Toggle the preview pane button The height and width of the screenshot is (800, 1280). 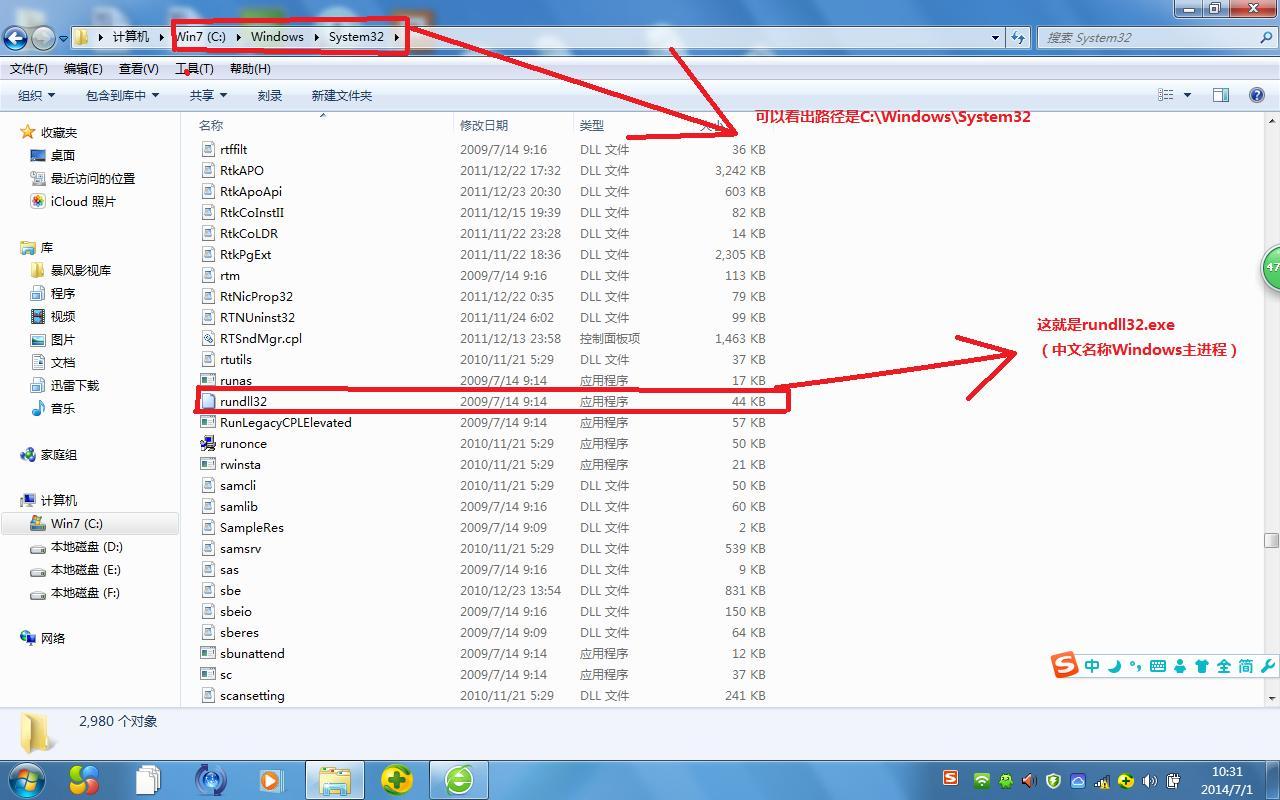point(1221,95)
